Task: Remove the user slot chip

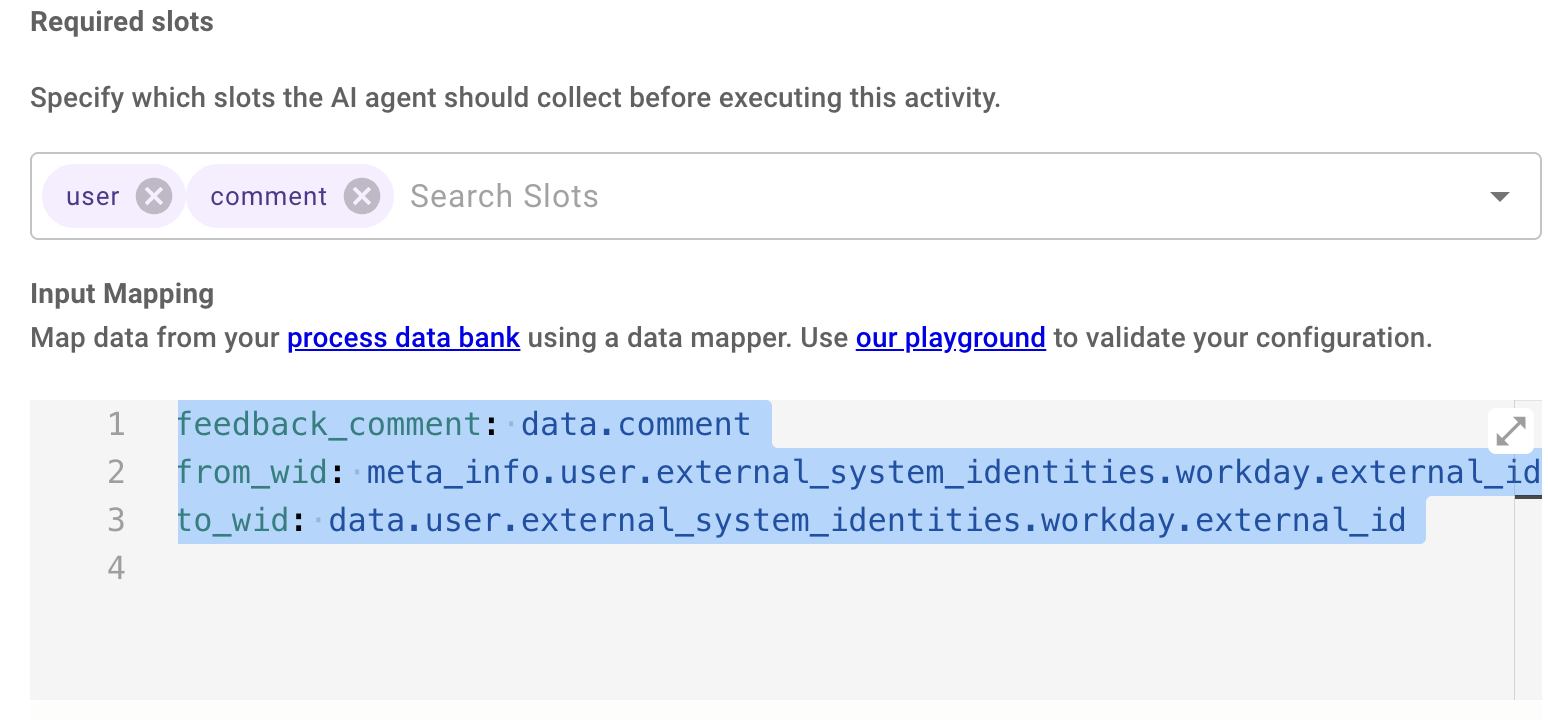Action: pyautogui.click(x=153, y=196)
